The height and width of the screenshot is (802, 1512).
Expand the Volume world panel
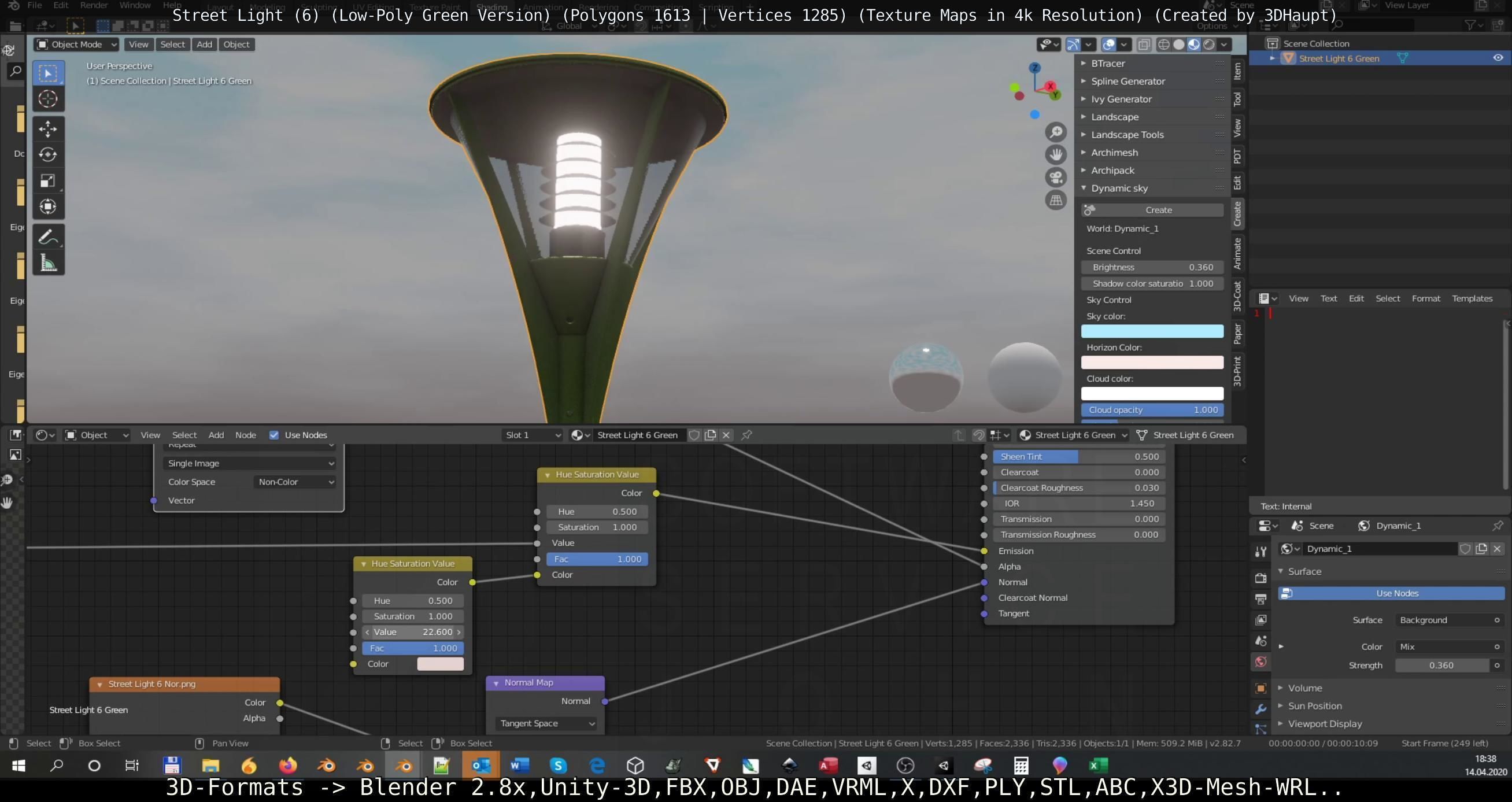point(1304,688)
